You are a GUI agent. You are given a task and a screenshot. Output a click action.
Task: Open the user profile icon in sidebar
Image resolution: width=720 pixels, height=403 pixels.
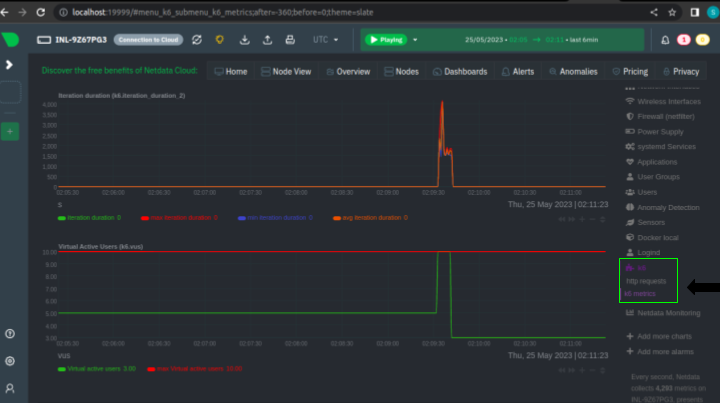pos(10,388)
